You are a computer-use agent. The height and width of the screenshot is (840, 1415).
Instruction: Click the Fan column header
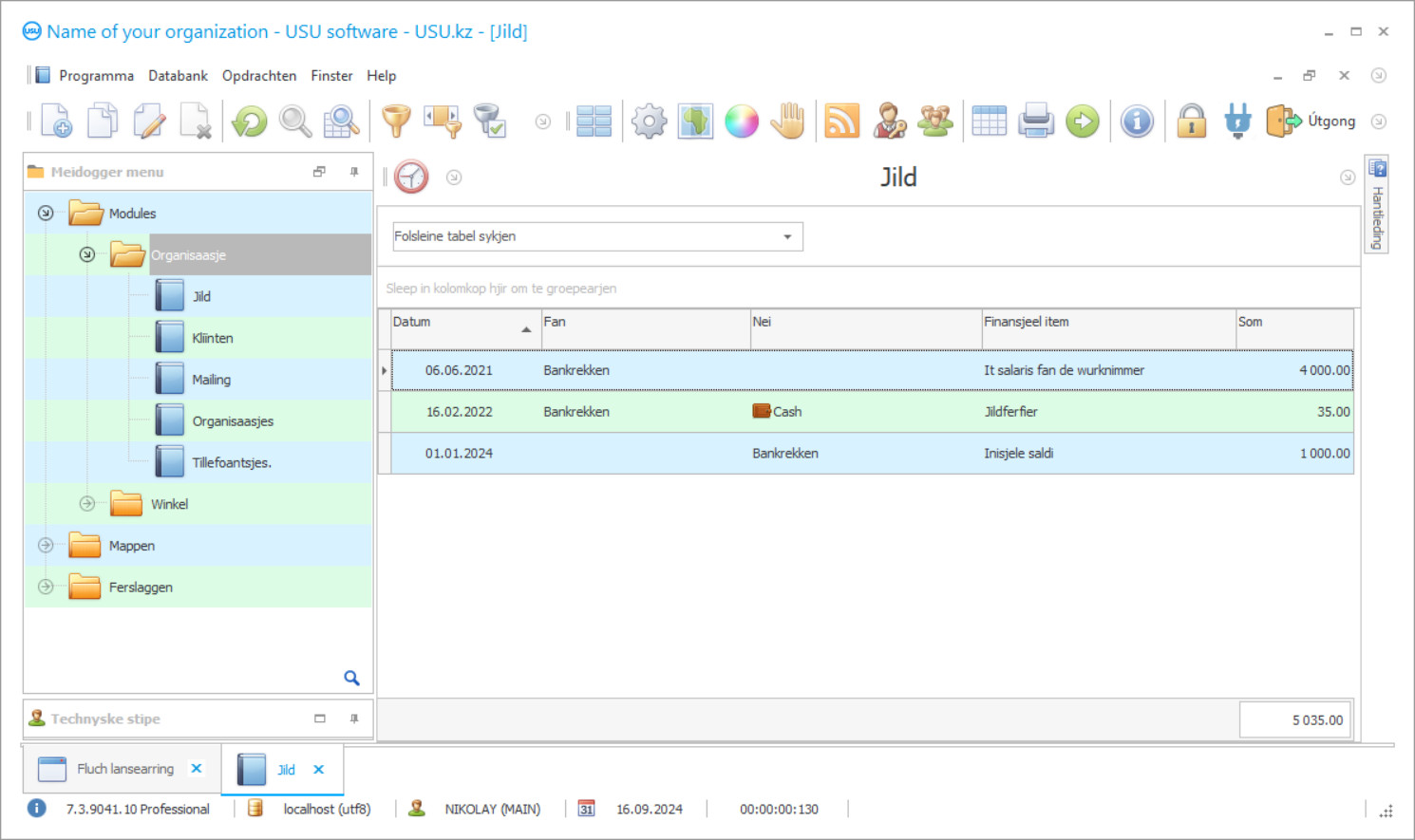(x=646, y=328)
